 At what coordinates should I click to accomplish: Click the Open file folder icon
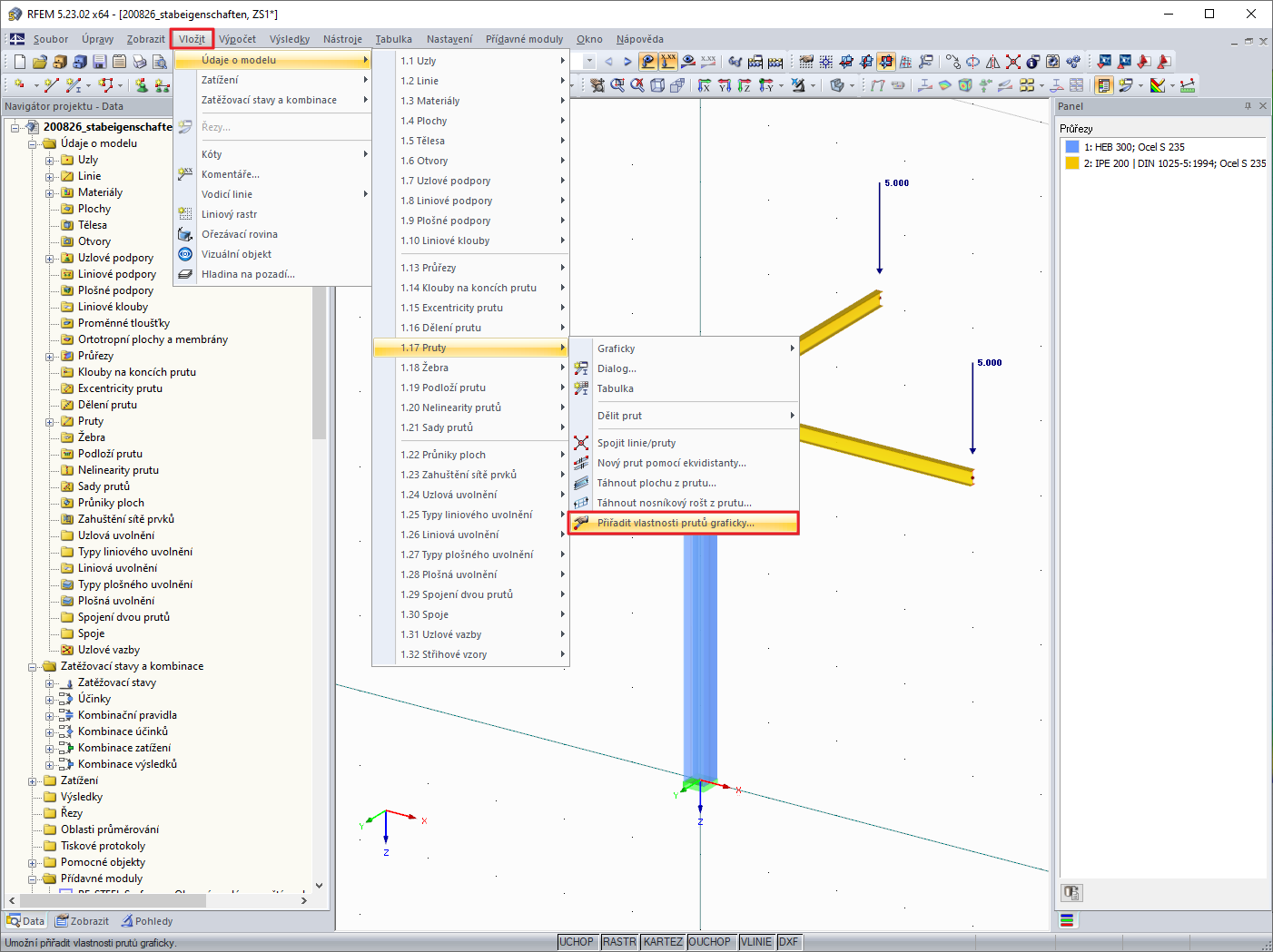tap(39, 62)
